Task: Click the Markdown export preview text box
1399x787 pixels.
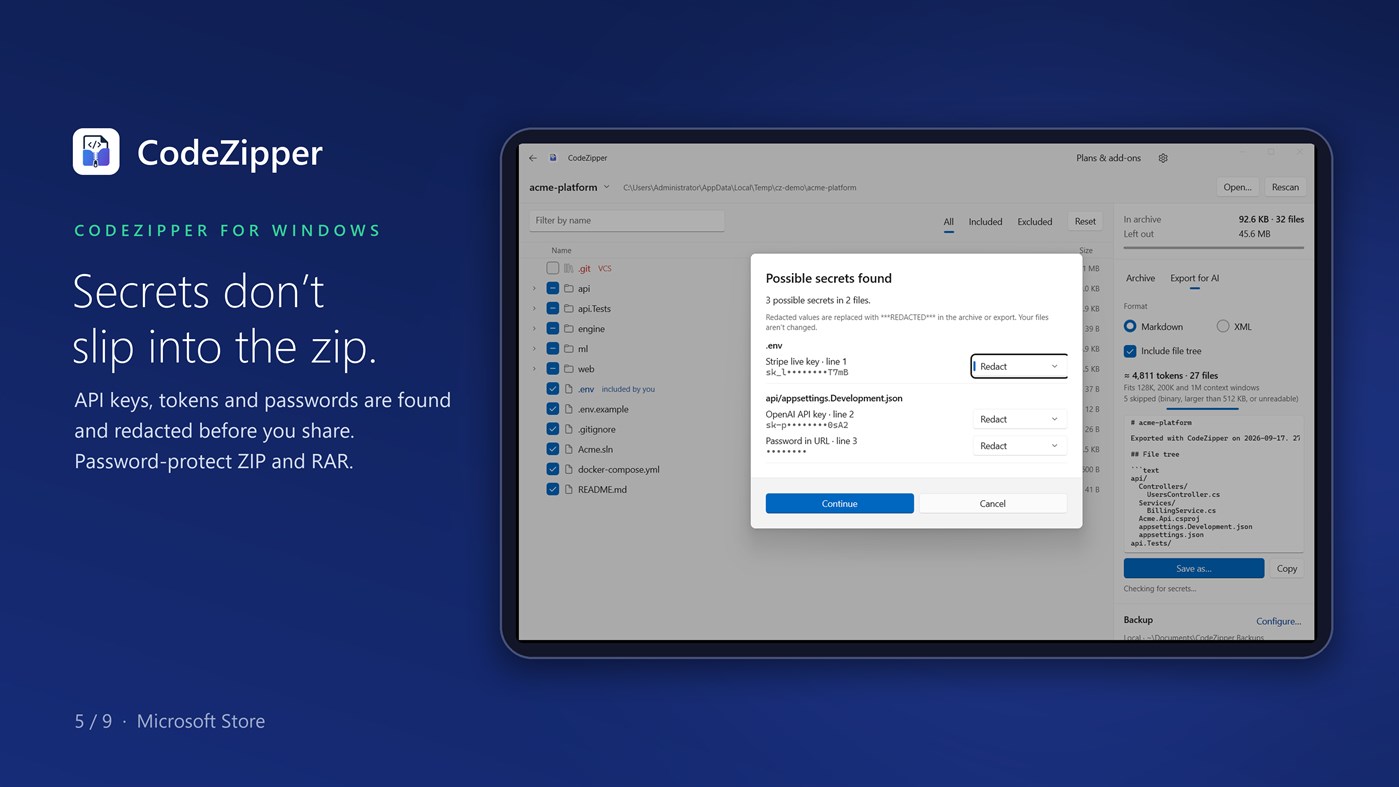Action: pos(1213,484)
